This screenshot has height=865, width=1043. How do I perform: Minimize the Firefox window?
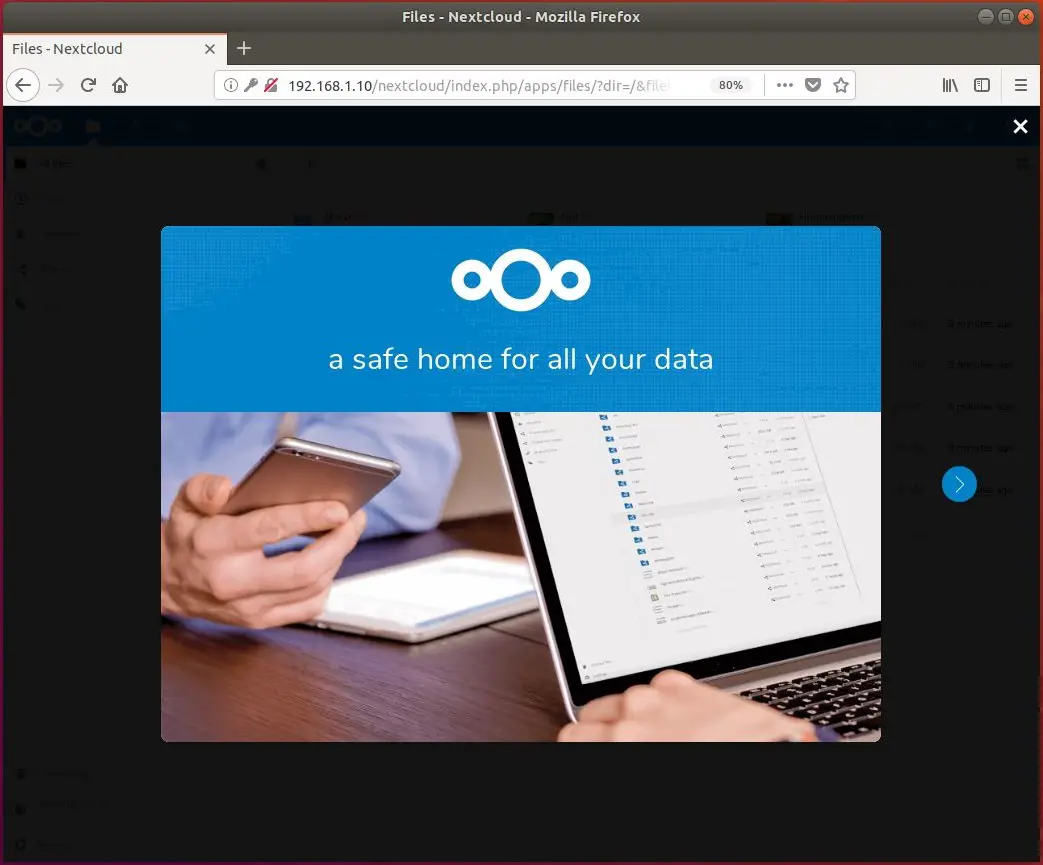(986, 17)
